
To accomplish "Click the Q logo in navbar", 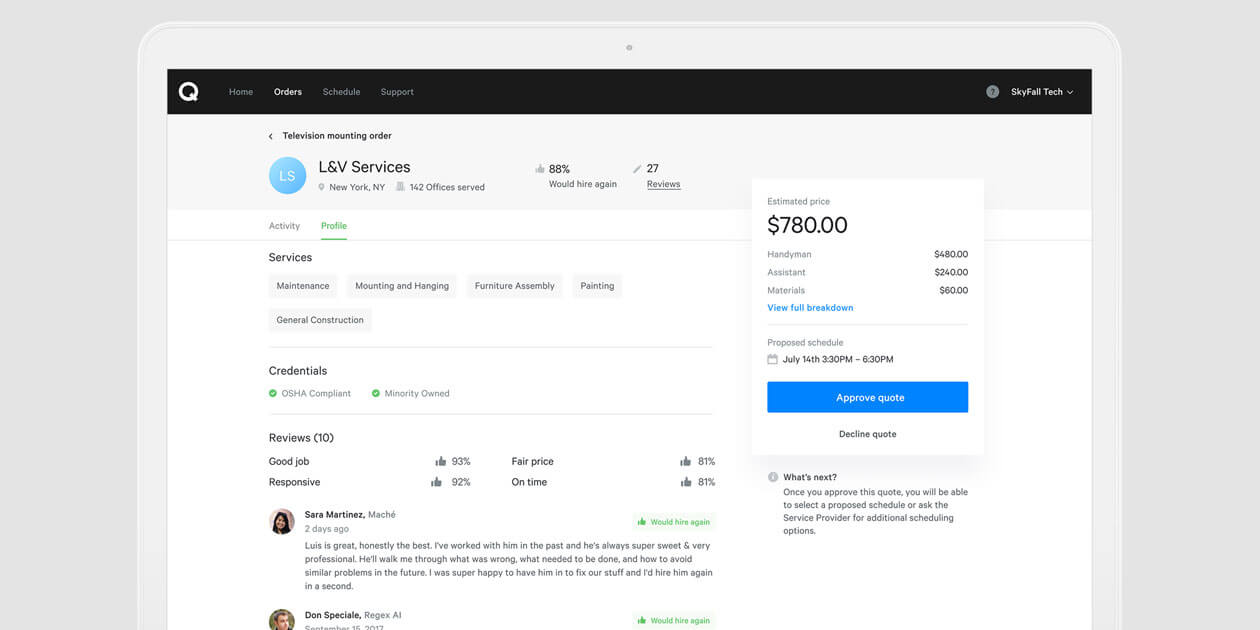I will point(188,91).
